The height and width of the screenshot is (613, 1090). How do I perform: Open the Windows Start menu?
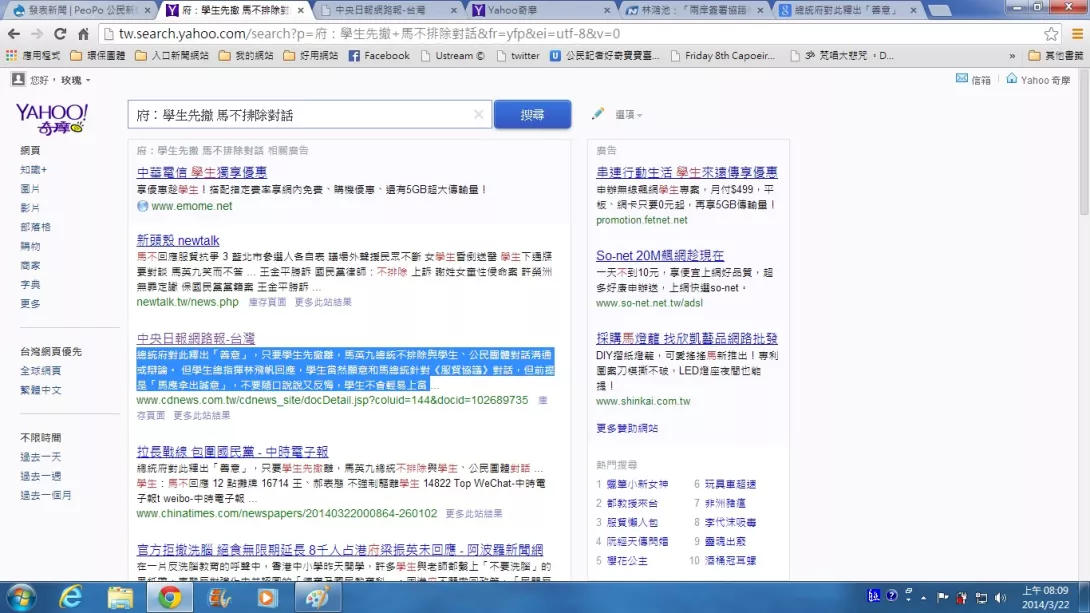tap(22, 598)
